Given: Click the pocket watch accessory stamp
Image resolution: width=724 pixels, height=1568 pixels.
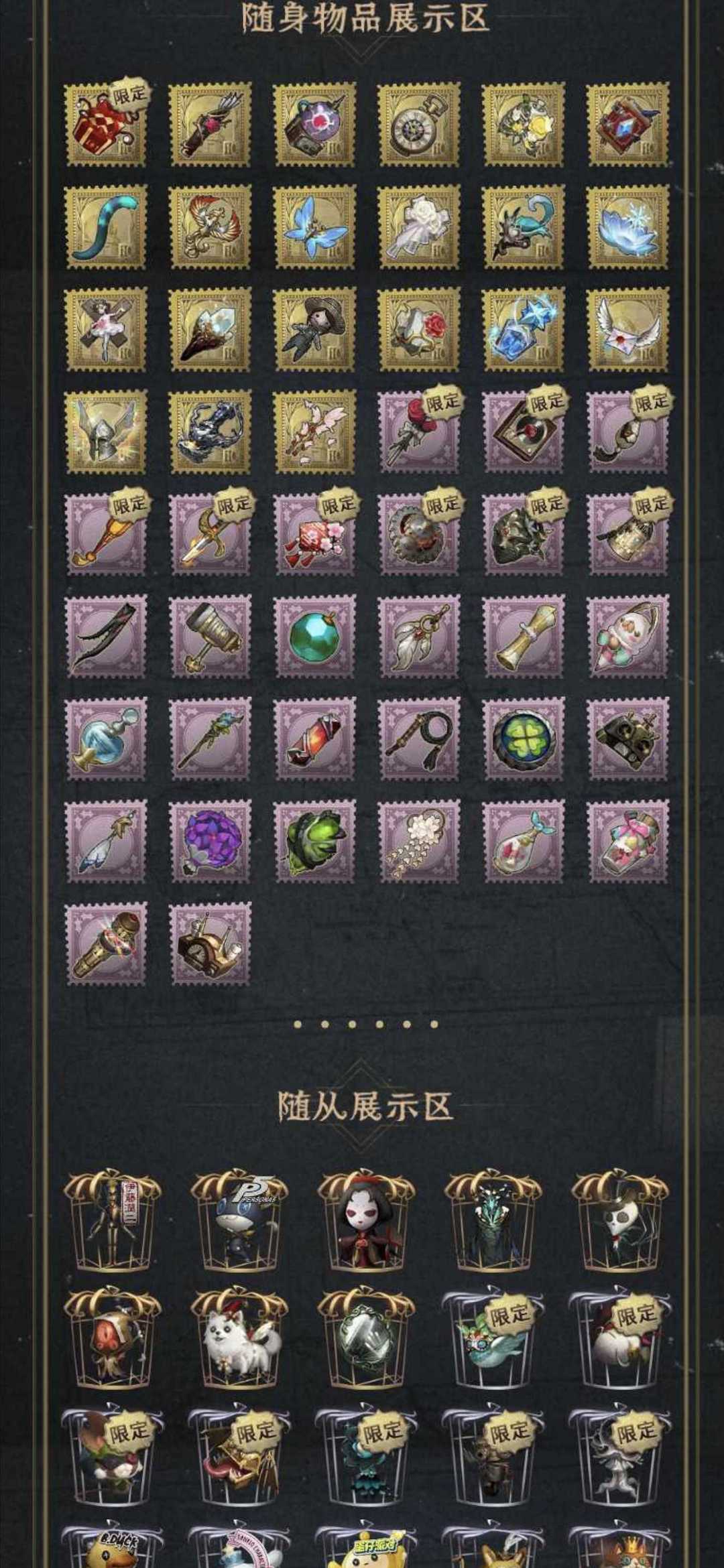Looking at the screenshot, I should coord(420,125).
